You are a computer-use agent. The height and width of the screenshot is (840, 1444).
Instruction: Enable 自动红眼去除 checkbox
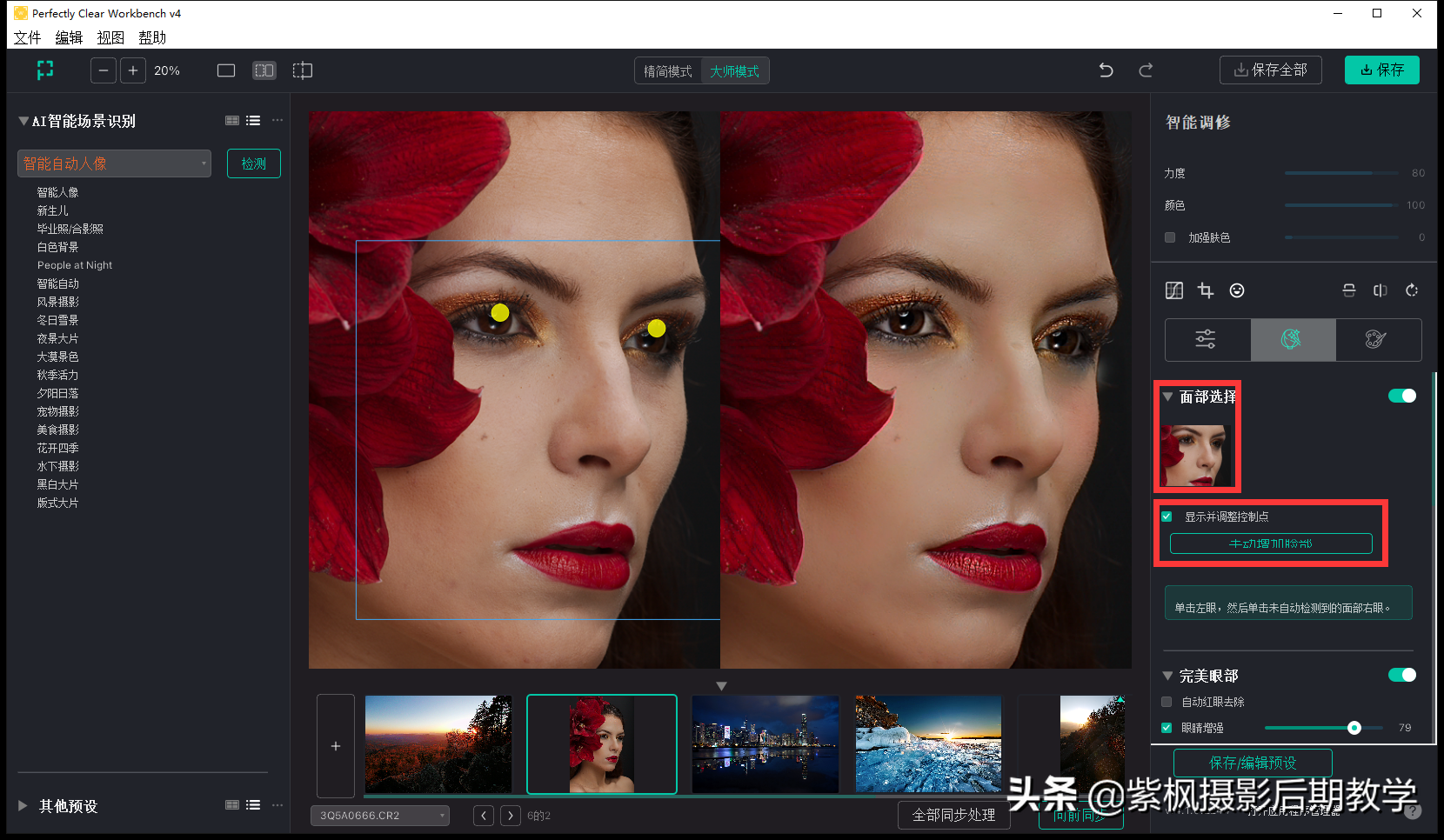pyautogui.click(x=1167, y=702)
